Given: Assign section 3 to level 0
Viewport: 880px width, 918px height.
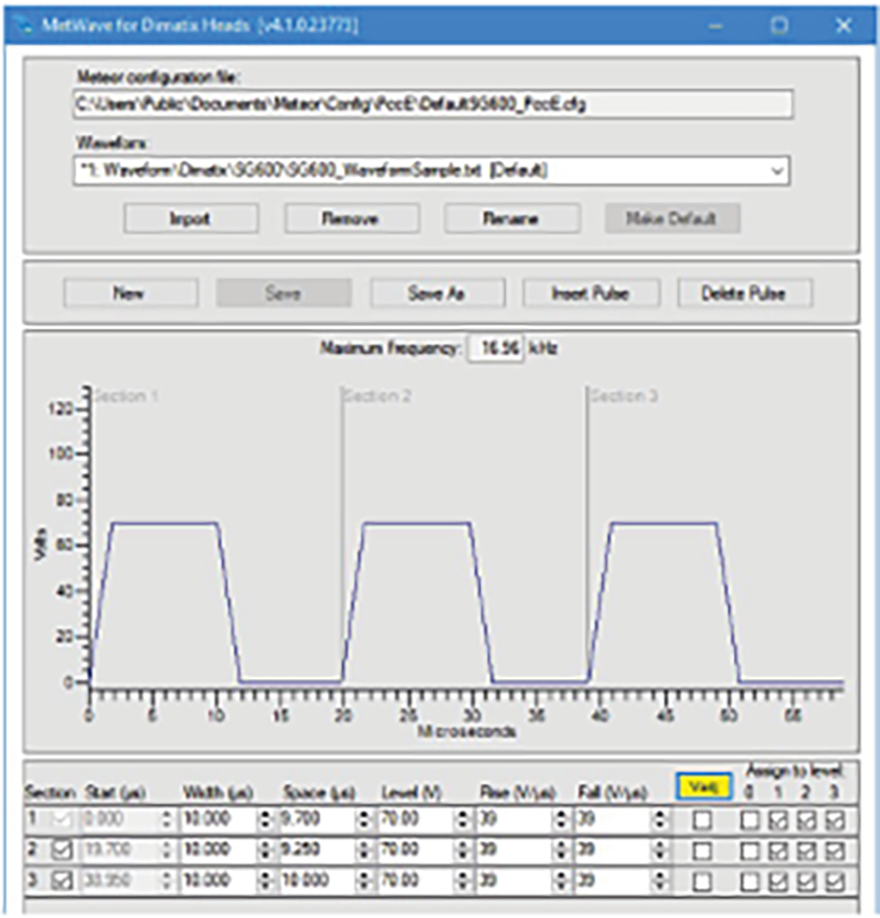Looking at the screenshot, I should (750, 881).
